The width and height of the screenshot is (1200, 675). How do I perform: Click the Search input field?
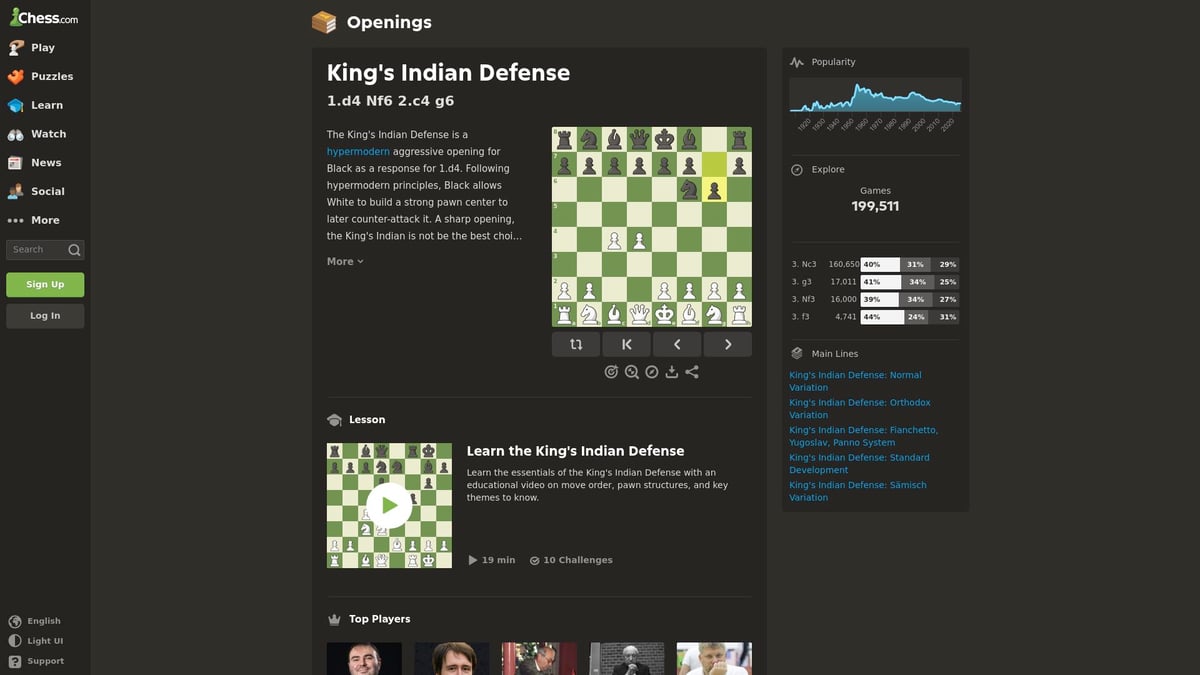(x=38, y=249)
